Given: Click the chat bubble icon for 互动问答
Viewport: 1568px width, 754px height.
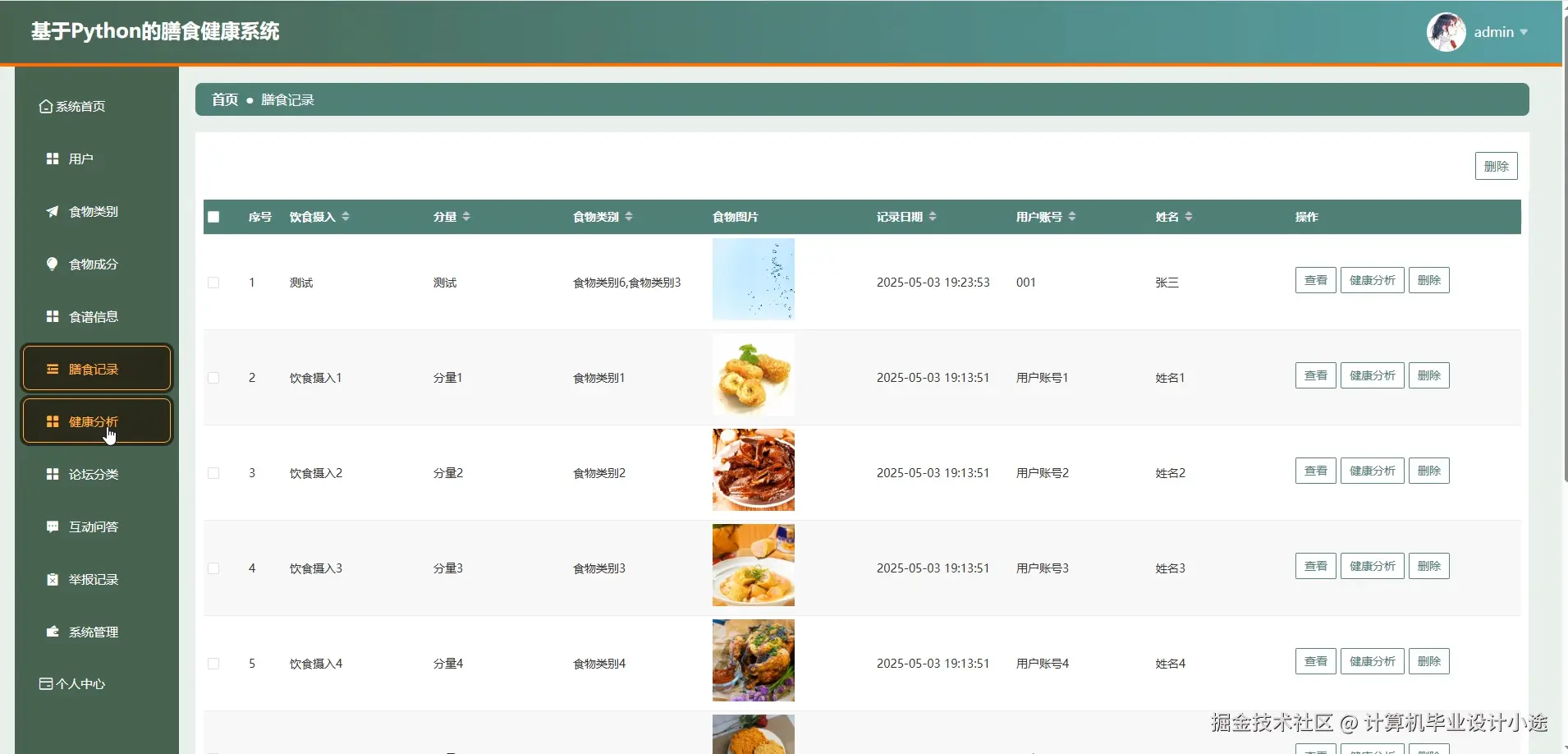Looking at the screenshot, I should point(53,526).
